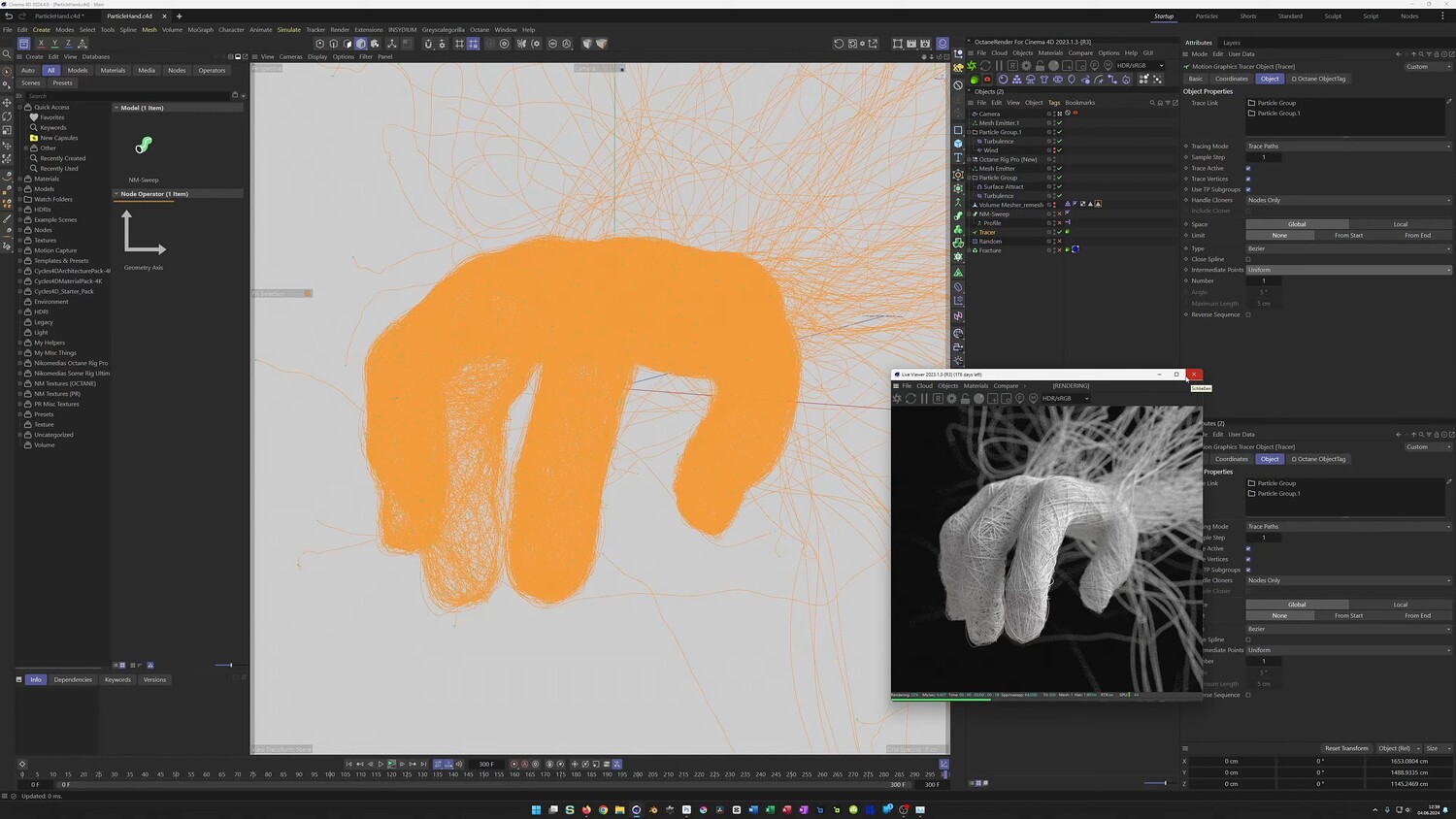Image resolution: width=1456 pixels, height=819 pixels.
Task: Click the Octane restart render refresh icon
Action: (x=985, y=66)
